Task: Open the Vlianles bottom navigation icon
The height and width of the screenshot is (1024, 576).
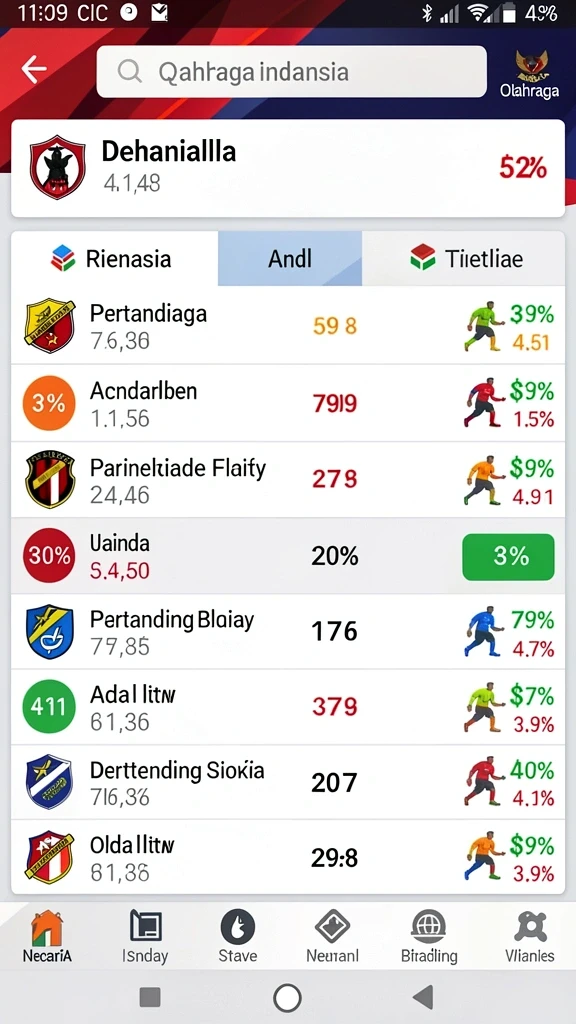Action: pyautogui.click(x=530, y=927)
